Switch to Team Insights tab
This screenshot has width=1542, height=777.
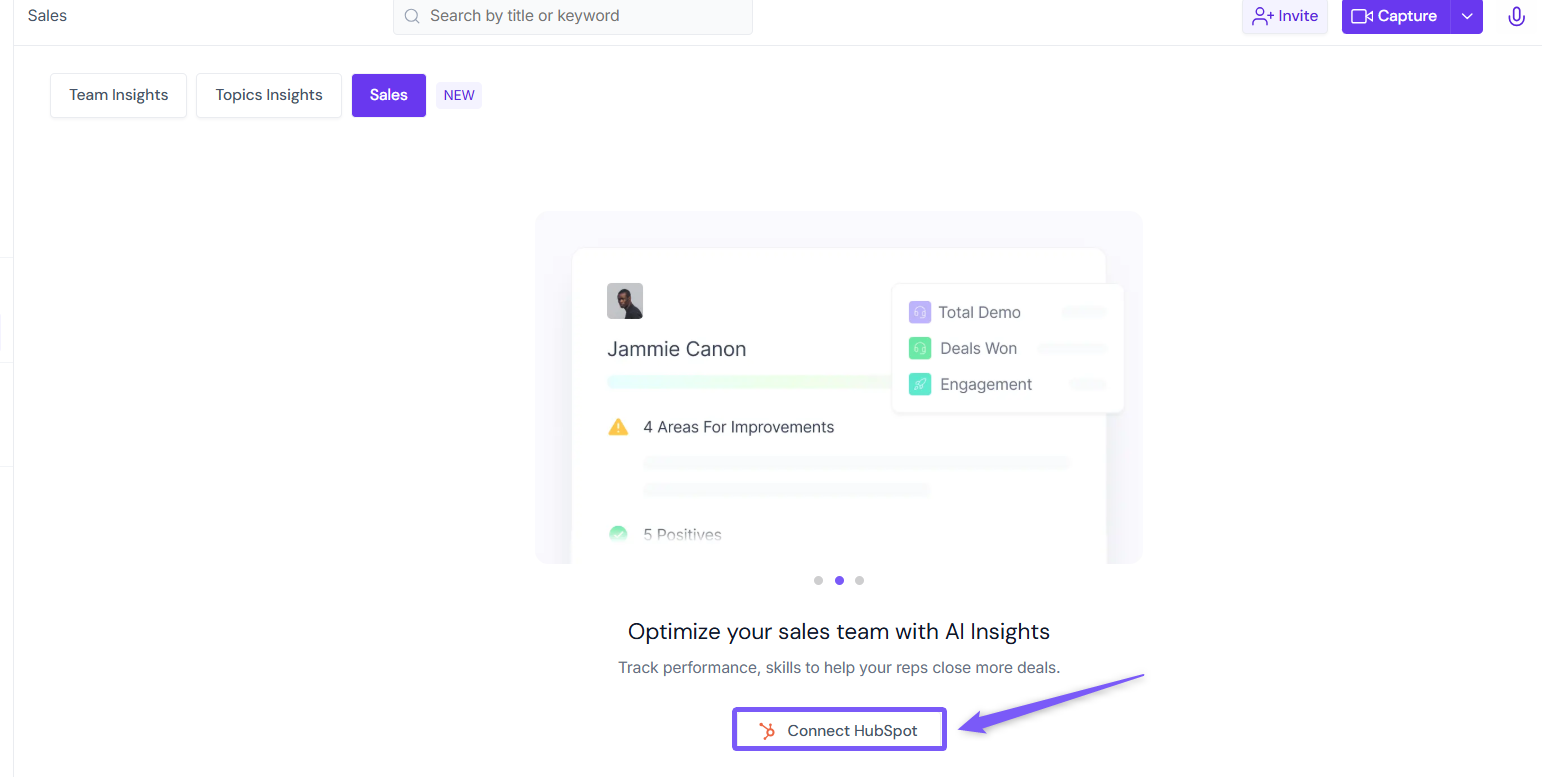(x=118, y=95)
